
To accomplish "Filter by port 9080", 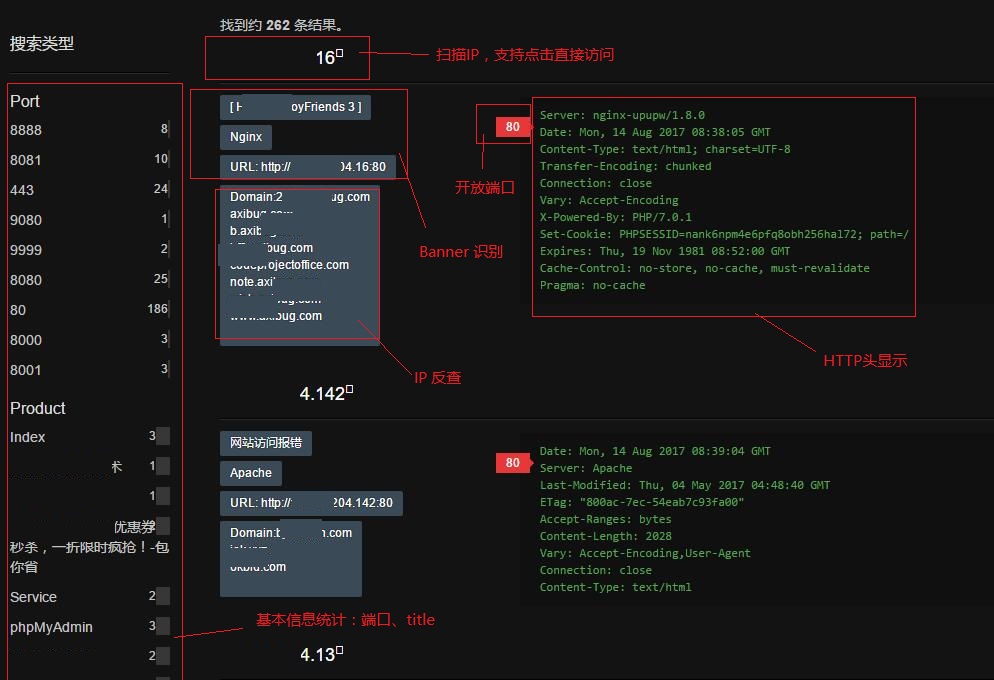I will (x=26, y=219).
